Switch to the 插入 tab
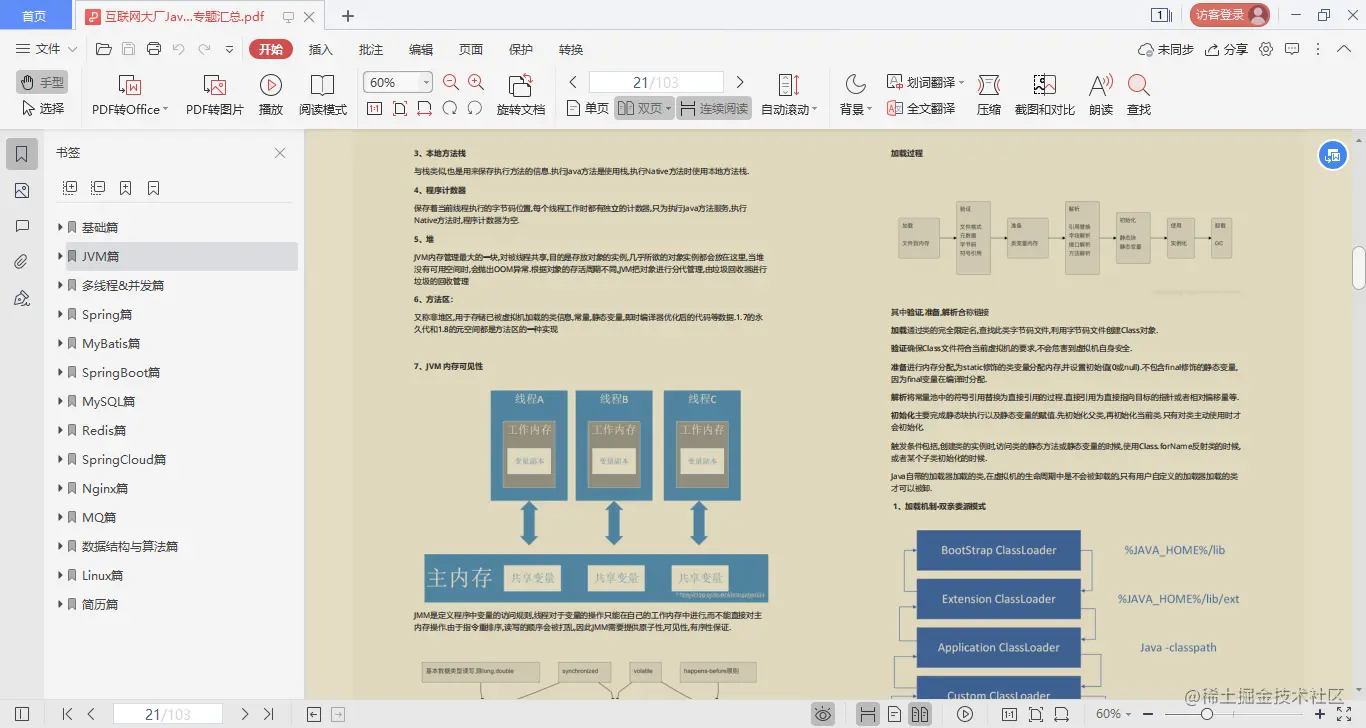This screenshot has width=1366, height=728. tap(321, 49)
